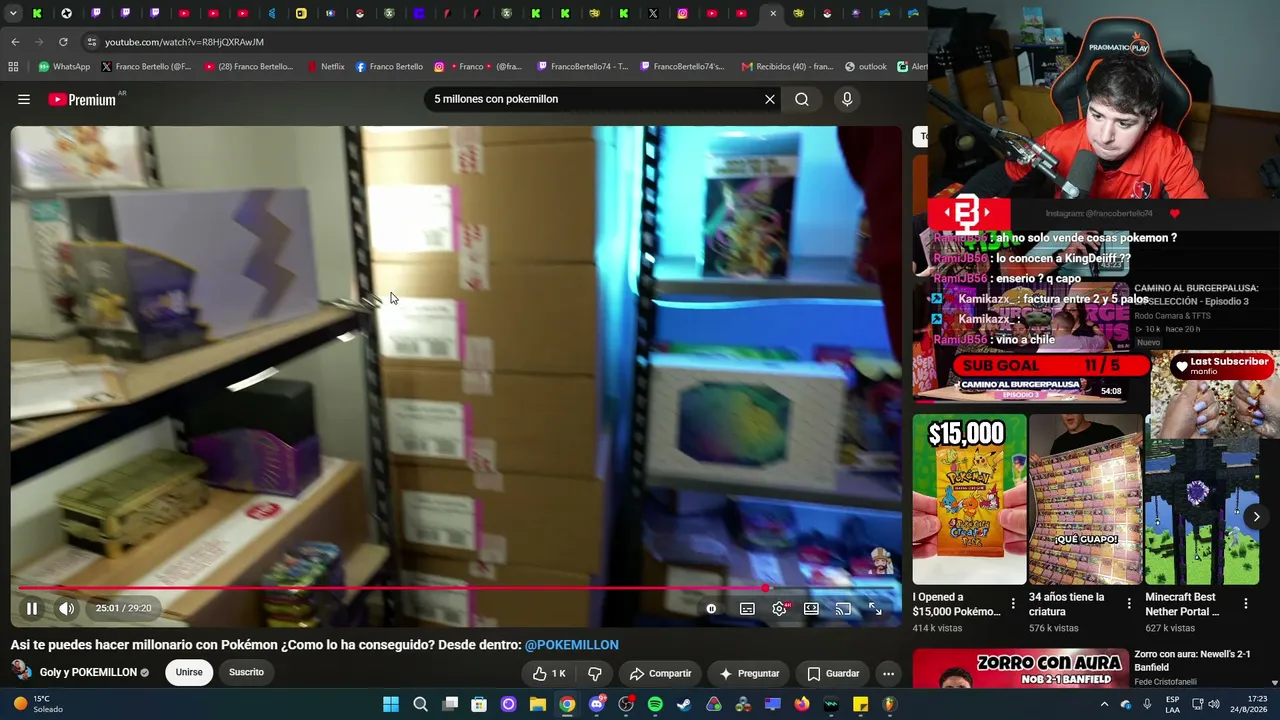Open the Recibidos (40) Gmail bookmark
The height and width of the screenshot is (720, 1280).
click(787, 67)
